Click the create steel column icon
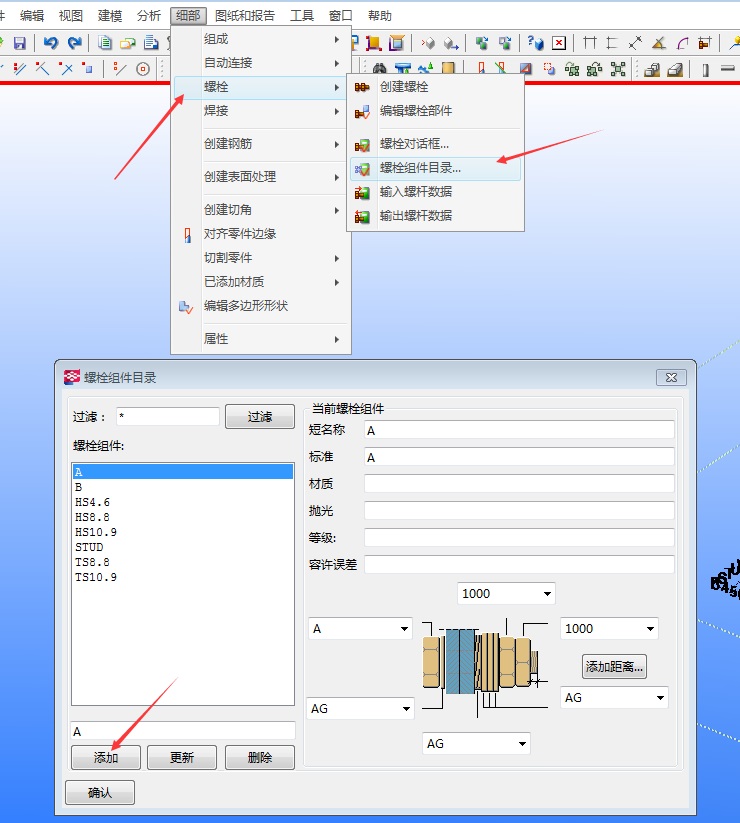This screenshot has width=740, height=823. click(706, 69)
